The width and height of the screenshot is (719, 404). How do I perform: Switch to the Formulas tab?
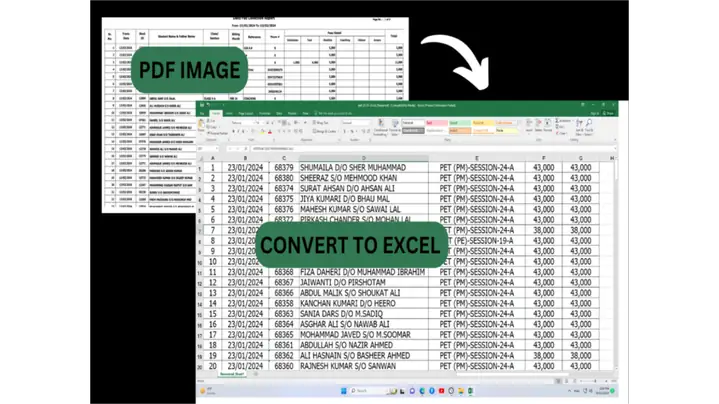click(x=265, y=113)
